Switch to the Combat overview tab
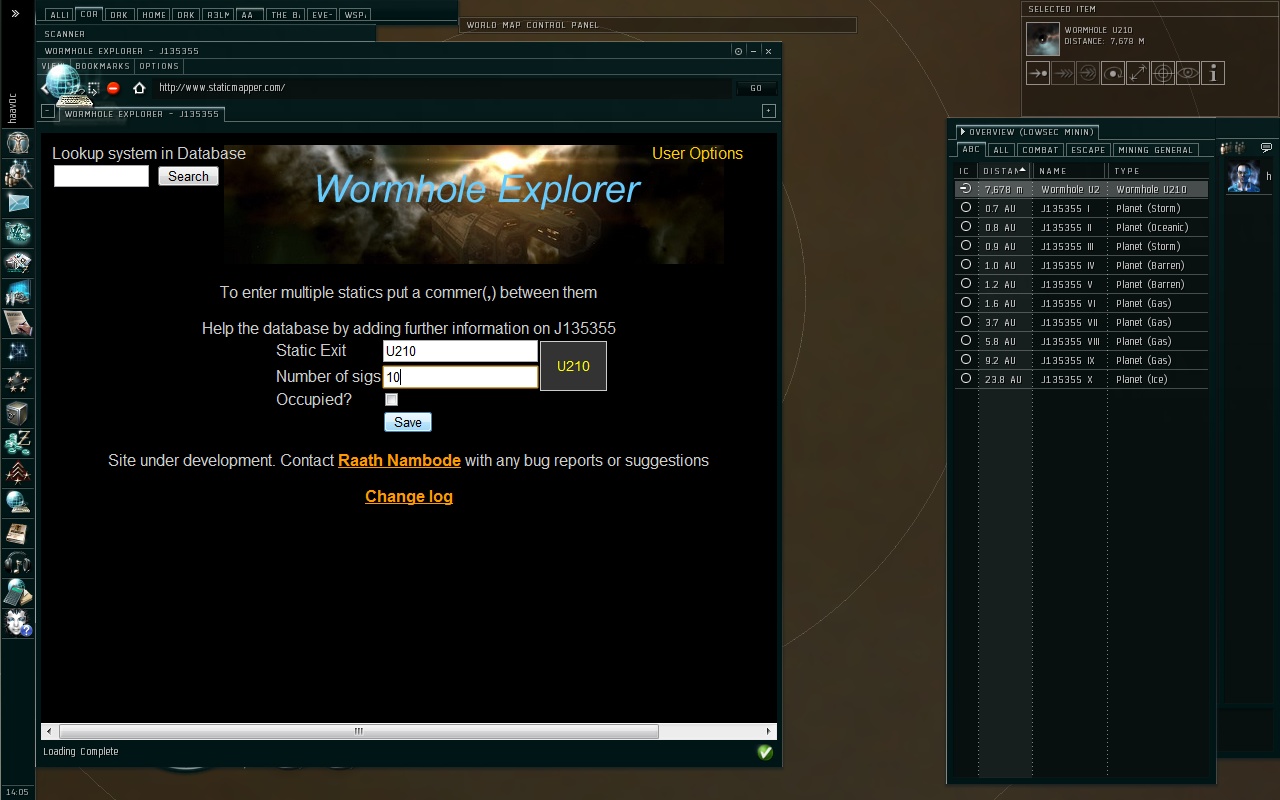Image resolution: width=1280 pixels, height=800 pixels. [x=1039, y=150]
